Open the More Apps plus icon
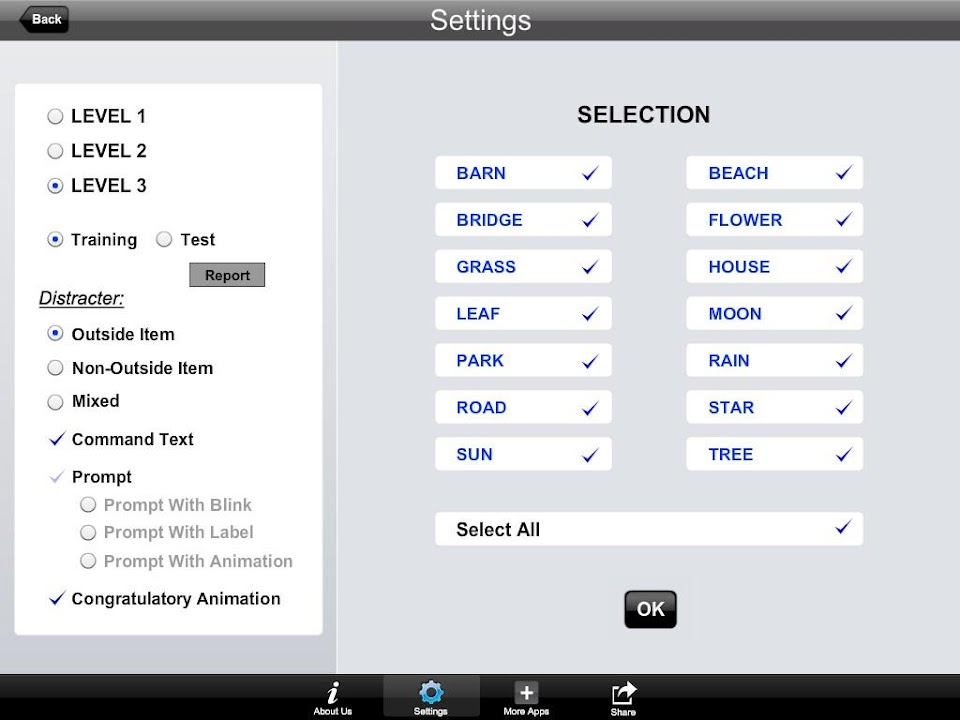 point(526,692)
